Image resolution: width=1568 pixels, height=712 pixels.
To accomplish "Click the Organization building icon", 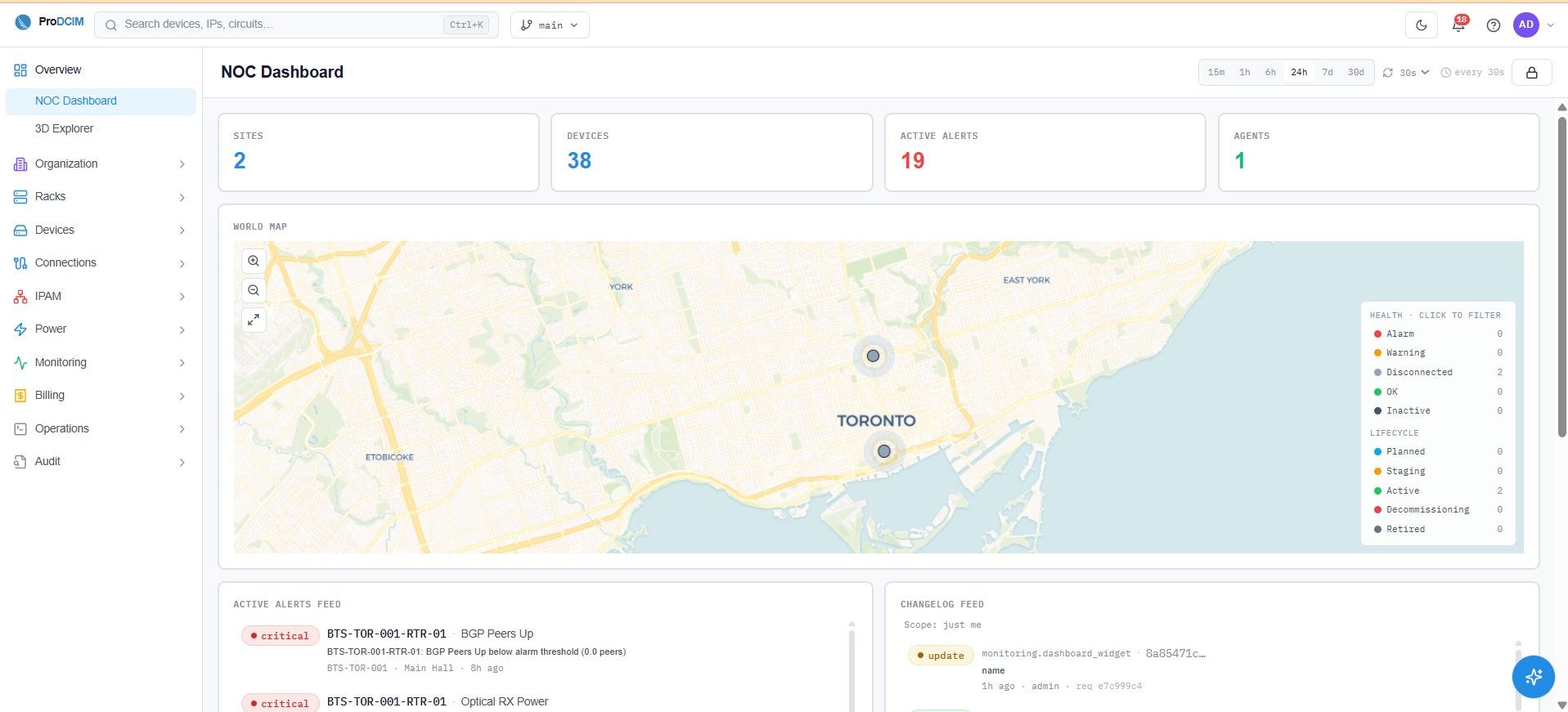I will (x=20, y=164).
